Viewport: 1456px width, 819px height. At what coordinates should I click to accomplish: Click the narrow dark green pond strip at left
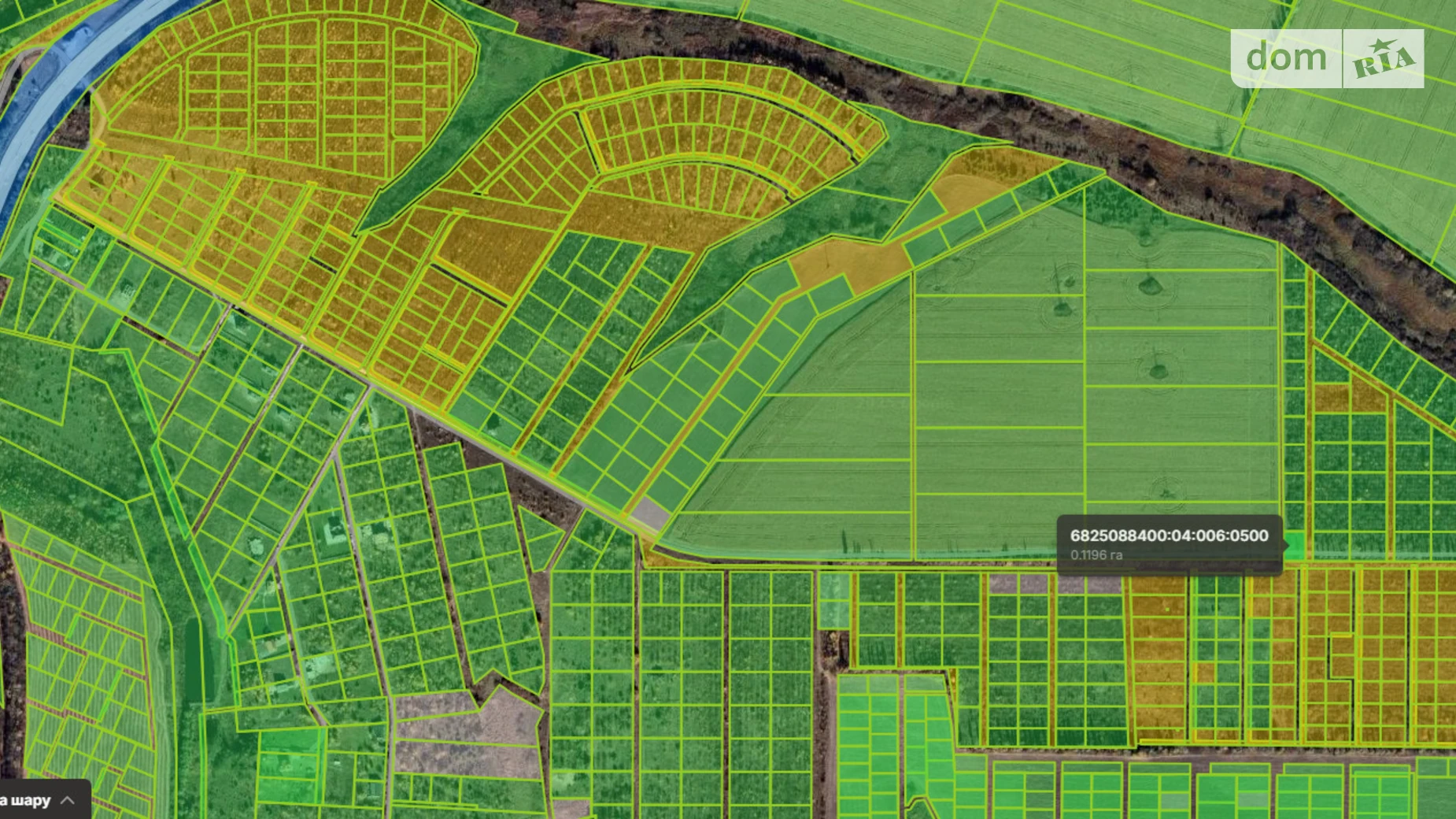(194, 654)
